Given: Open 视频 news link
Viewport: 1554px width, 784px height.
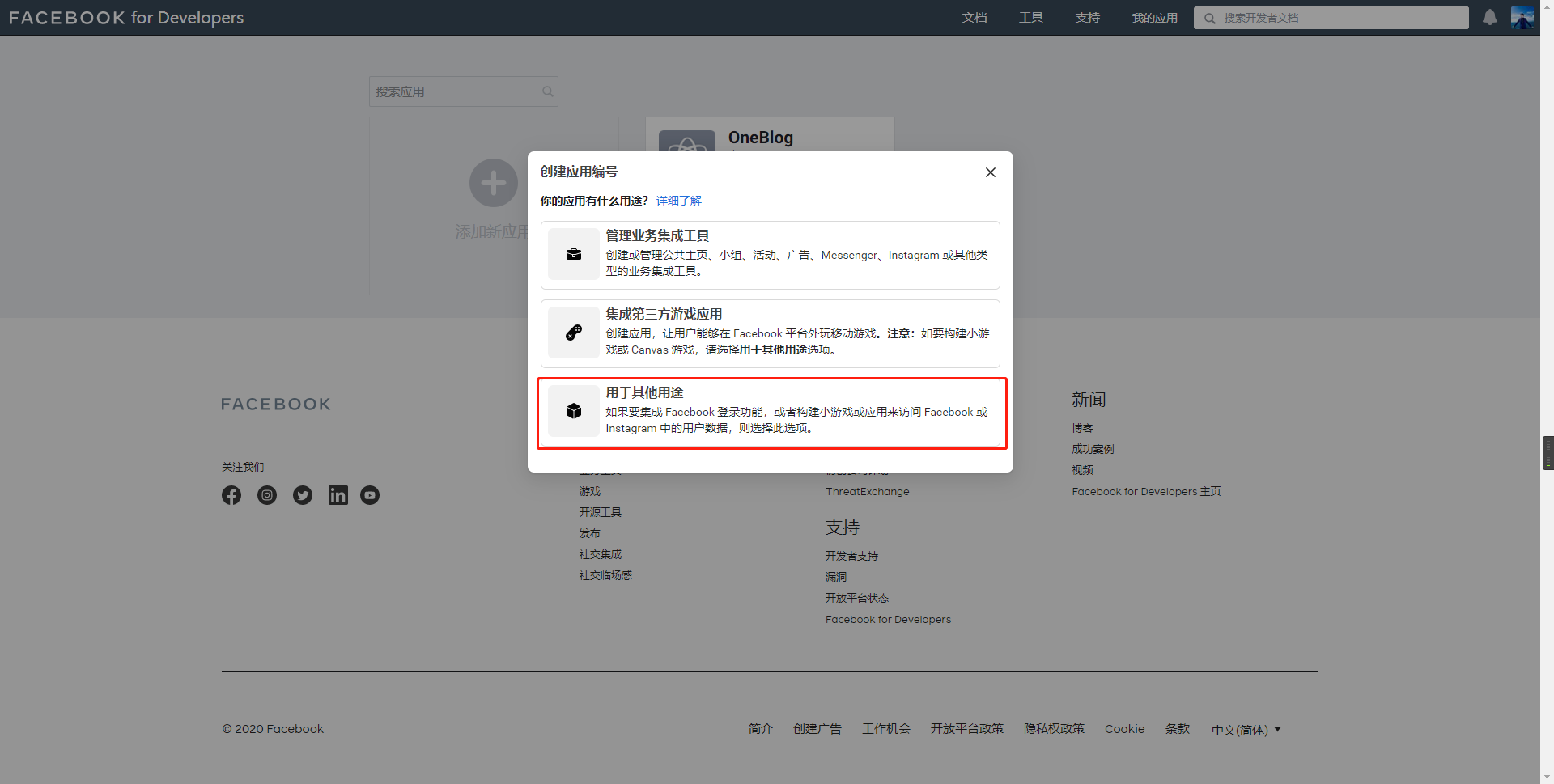Looking at the screenshot, I should coord(1082,470).
